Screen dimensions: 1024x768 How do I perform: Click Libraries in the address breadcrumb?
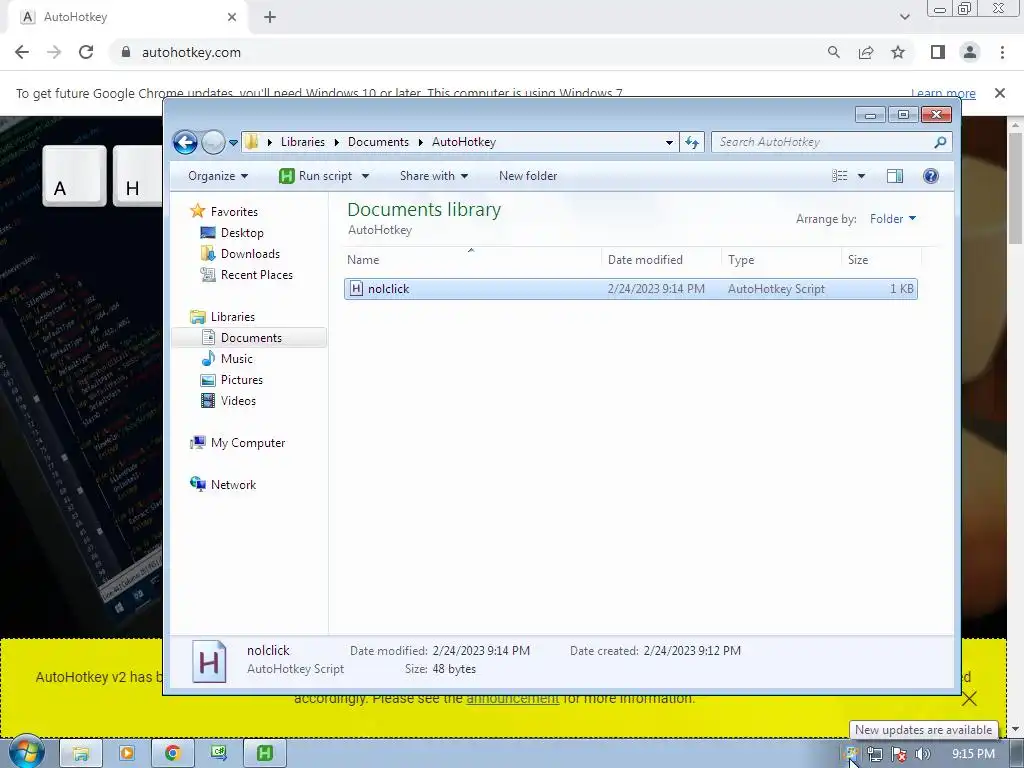302,142
